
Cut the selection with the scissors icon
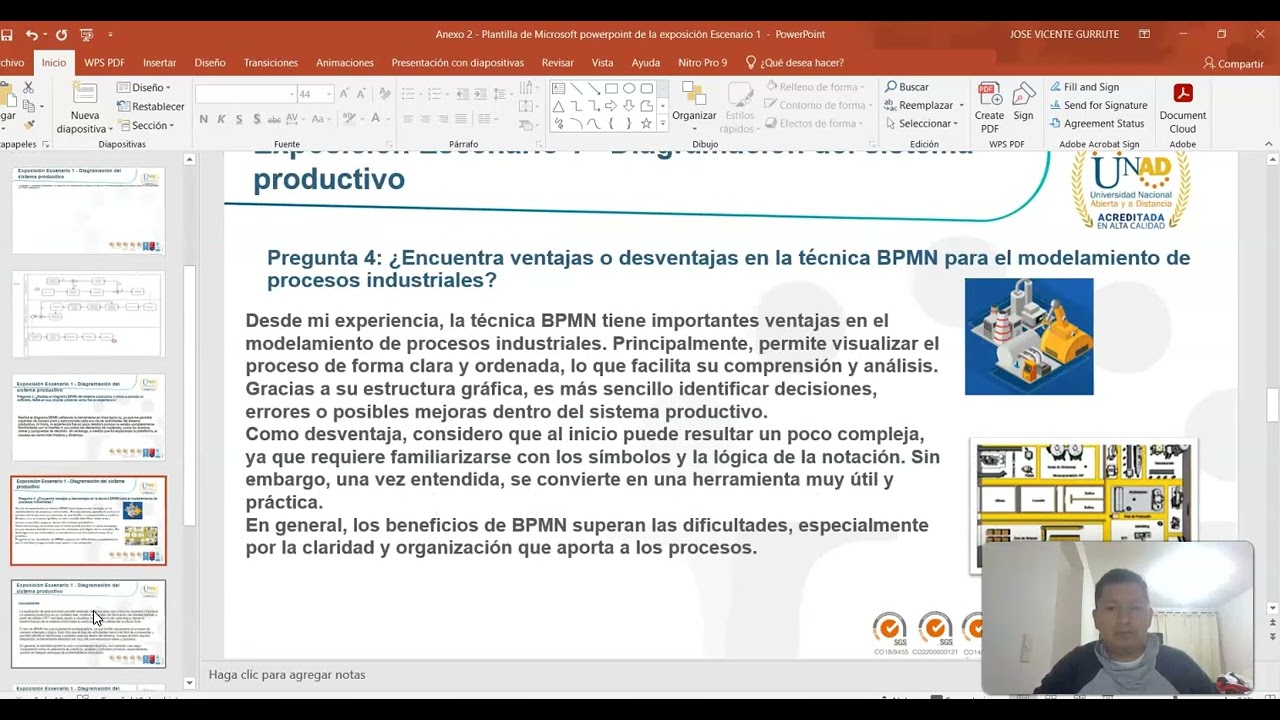click(28, 88)
